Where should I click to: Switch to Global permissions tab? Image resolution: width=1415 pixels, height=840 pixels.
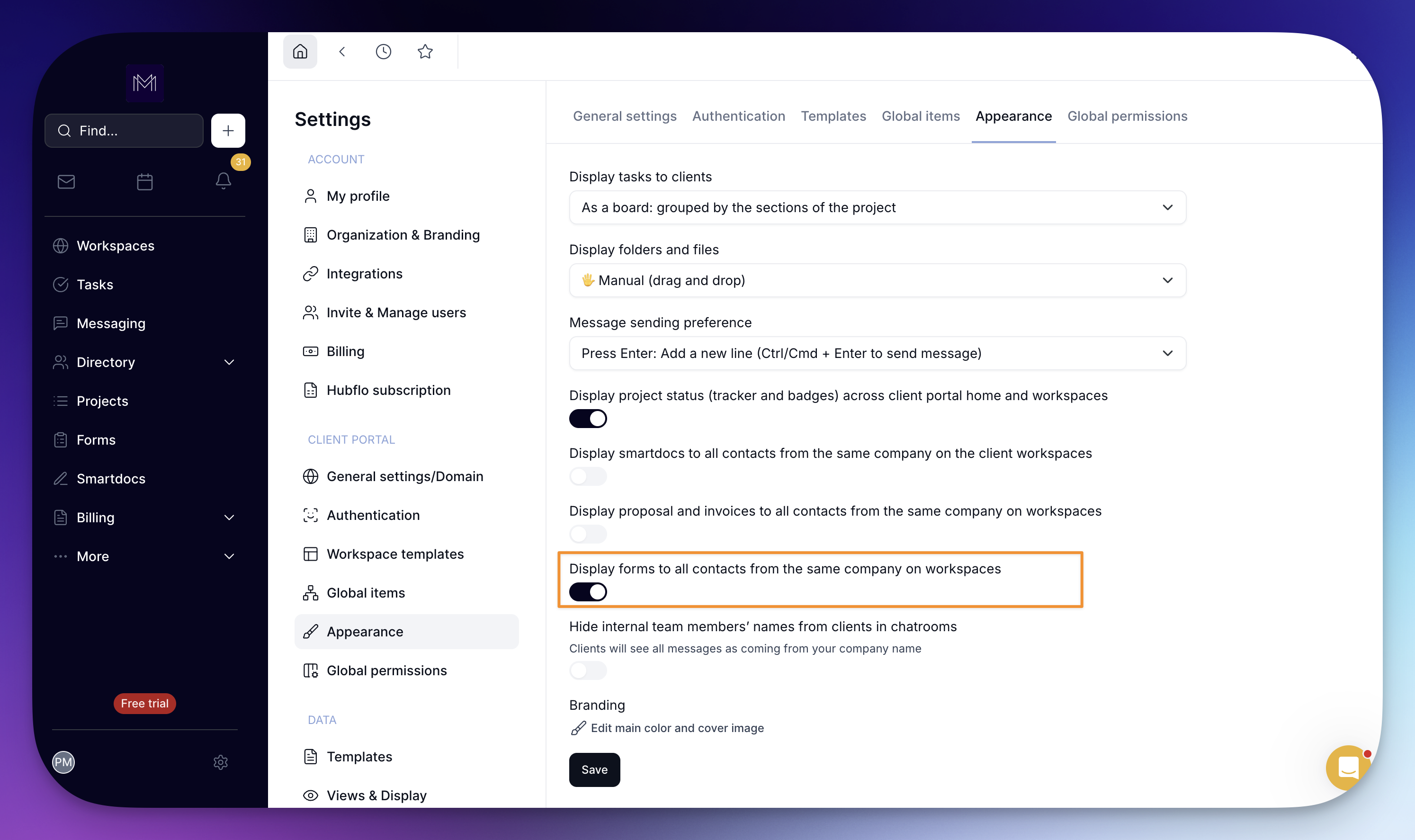pos(1128,116)
